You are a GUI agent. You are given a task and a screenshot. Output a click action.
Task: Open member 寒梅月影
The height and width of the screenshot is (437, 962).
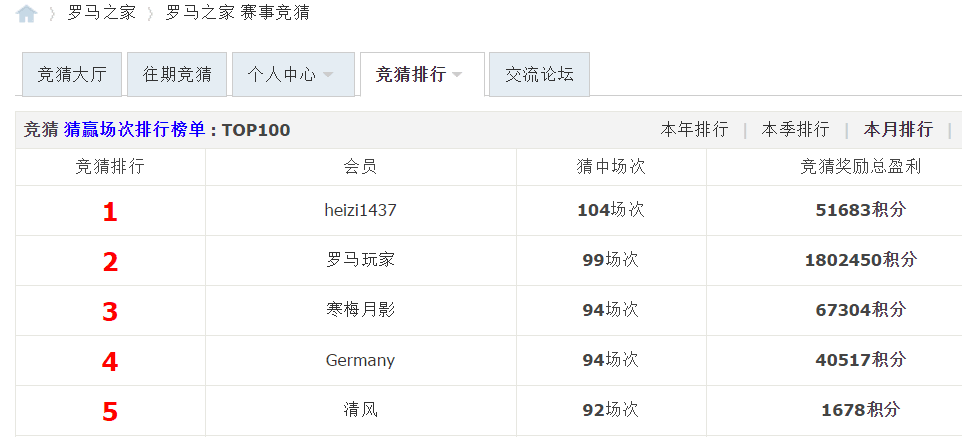pos(360,309)
